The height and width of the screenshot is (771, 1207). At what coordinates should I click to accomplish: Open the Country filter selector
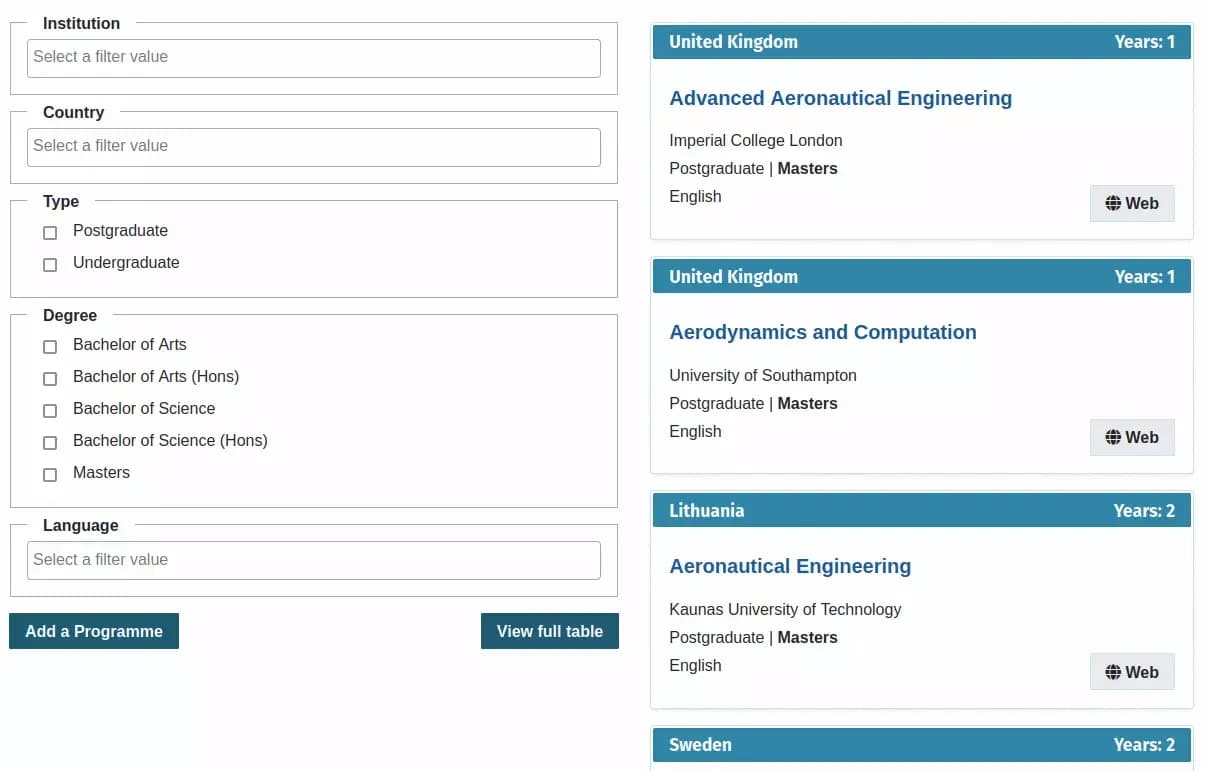(x=313, y=147)
